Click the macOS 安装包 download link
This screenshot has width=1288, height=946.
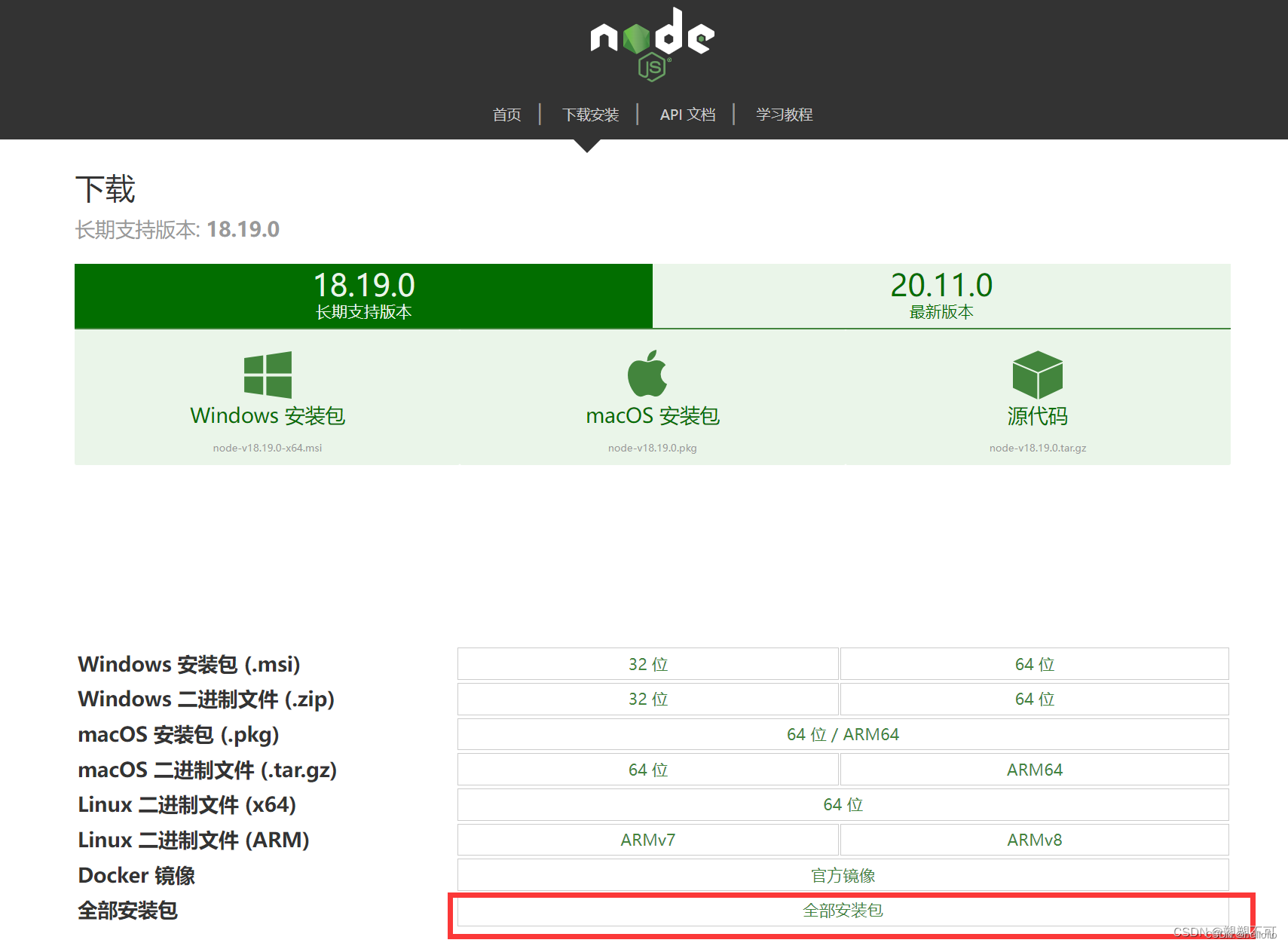tap(653, 415)
